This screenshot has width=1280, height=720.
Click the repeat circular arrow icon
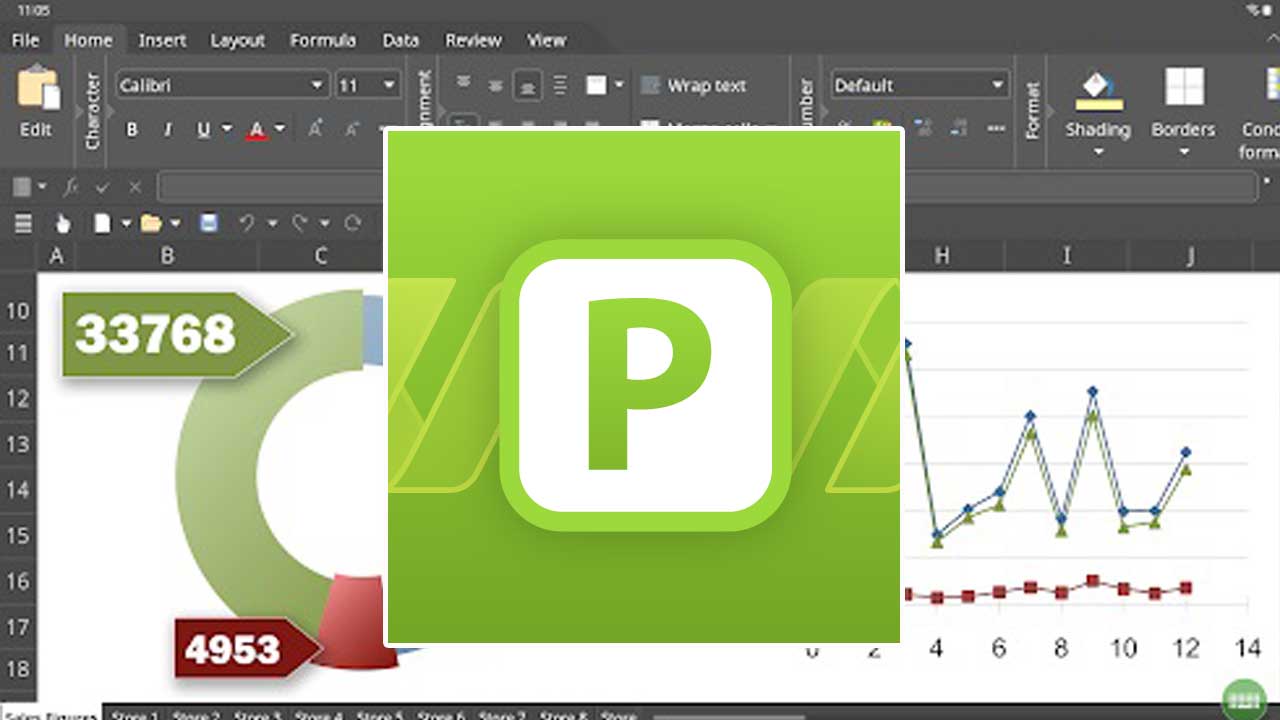point(352,223)
